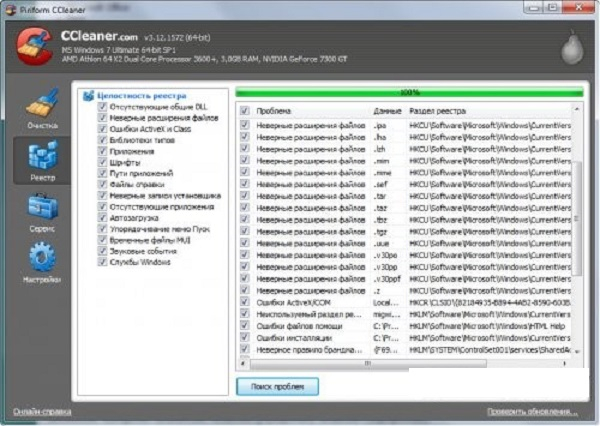Select the Реестр registry cubes icon
Viewport: 600px width, 426px height.
[x=42, y=154]
